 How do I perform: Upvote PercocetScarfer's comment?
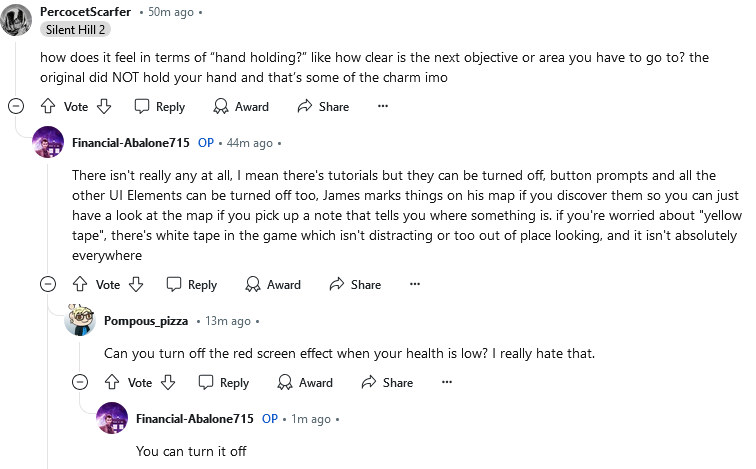tap(48, 106)
